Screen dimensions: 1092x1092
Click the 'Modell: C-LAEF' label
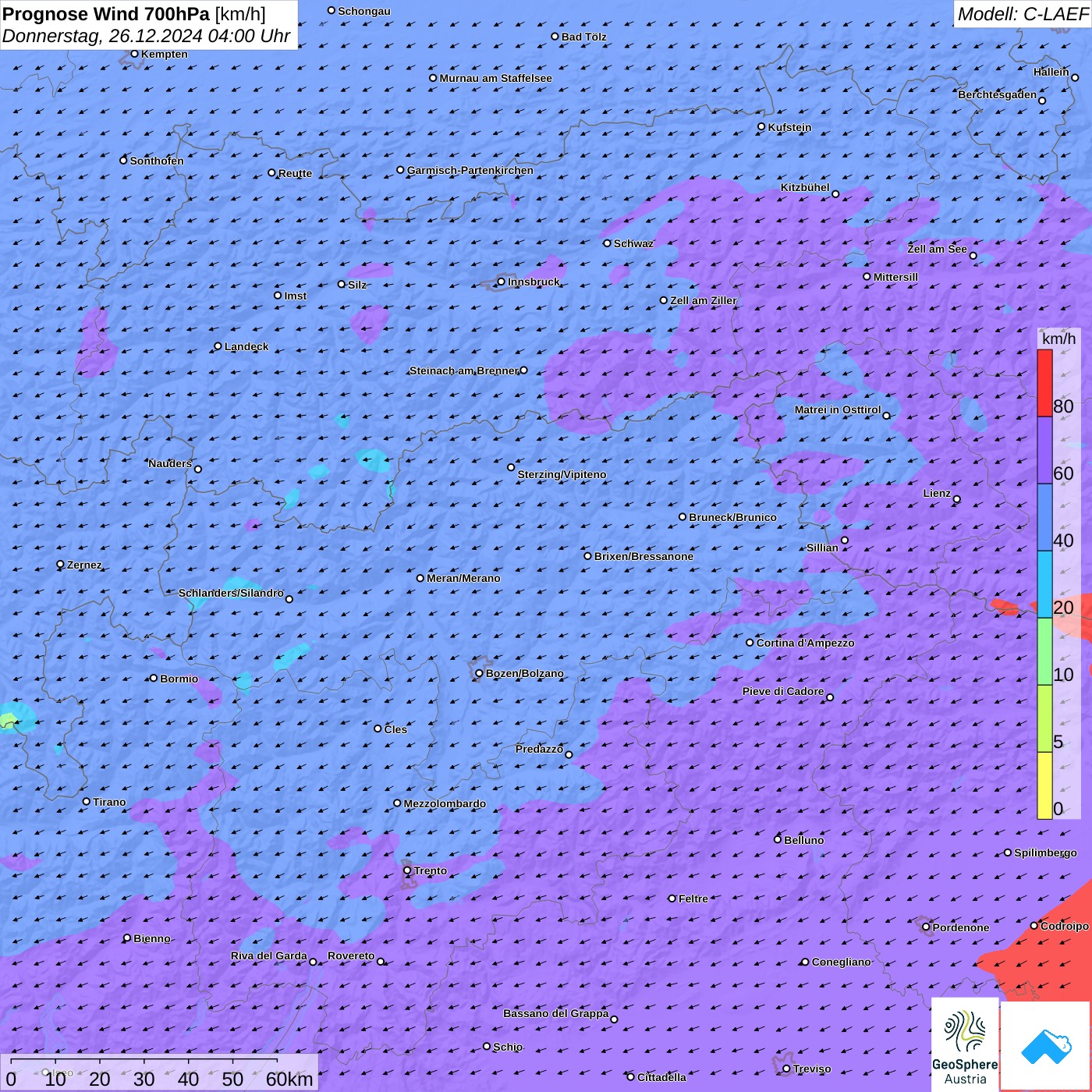pyautogui.click(x=1022, y=14)
